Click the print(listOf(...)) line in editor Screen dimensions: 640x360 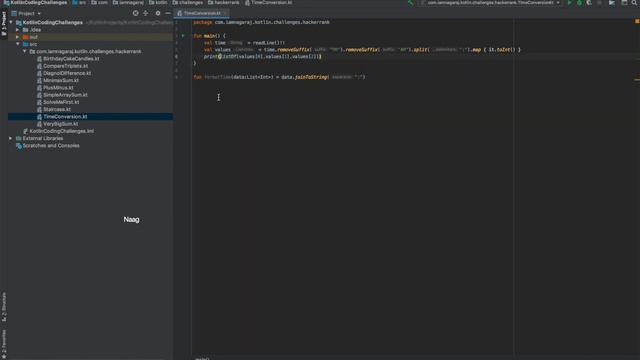pos(262,57)
